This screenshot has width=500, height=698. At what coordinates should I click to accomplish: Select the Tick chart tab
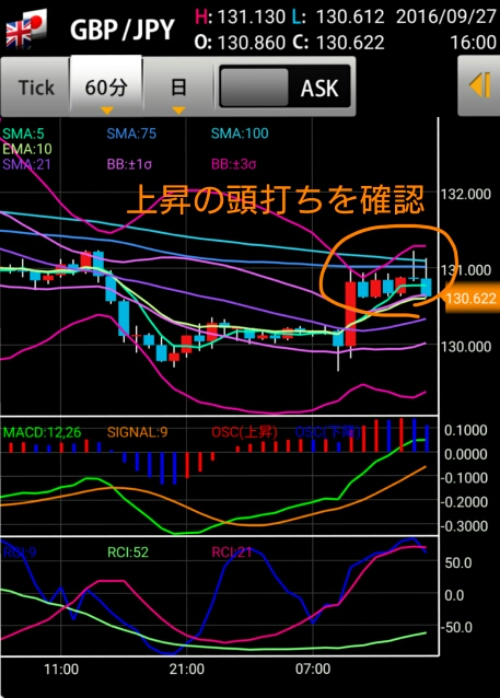(x=36, y=87)
